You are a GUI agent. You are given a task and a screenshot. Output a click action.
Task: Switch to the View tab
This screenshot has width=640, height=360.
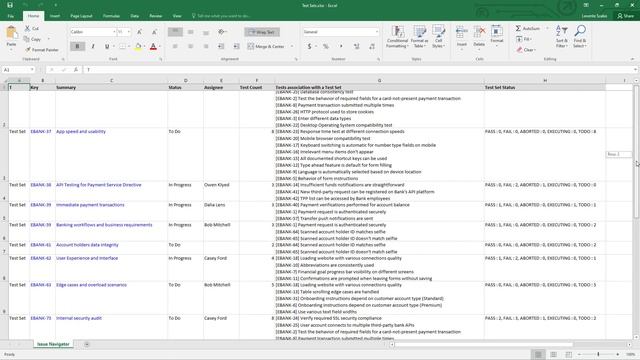point(177,16)
